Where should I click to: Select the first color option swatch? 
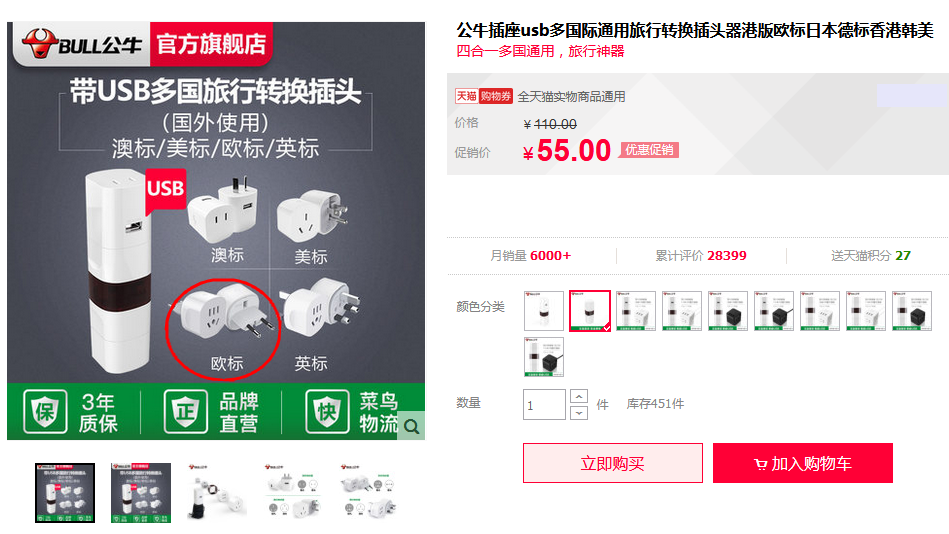[x=543, y=311]
